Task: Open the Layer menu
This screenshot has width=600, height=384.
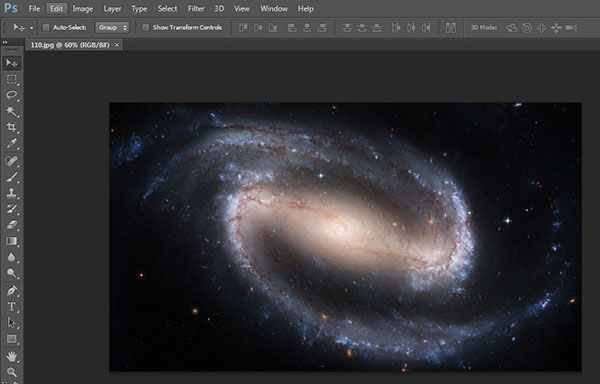Action: 112,8
